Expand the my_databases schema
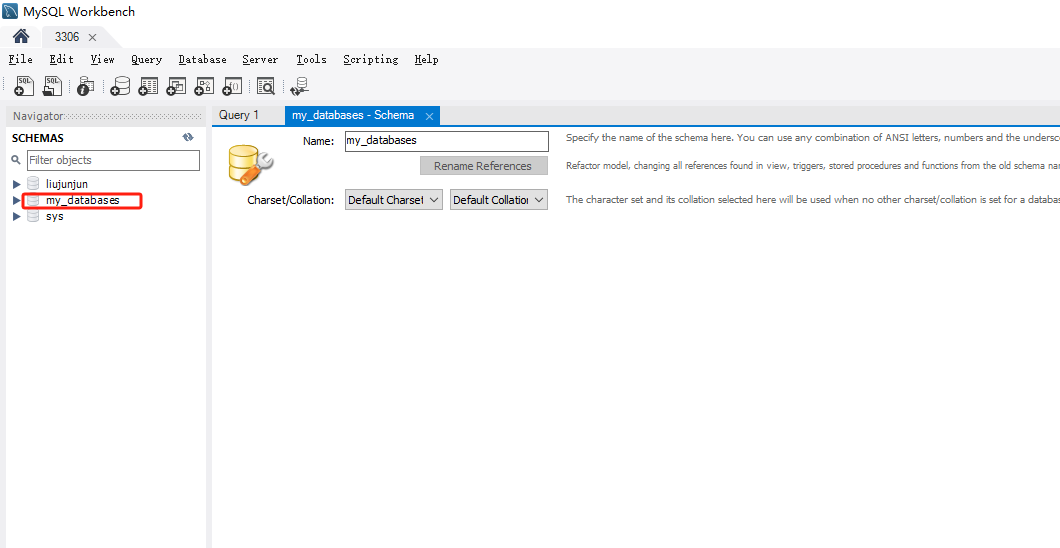This screenshot has height=548, width=1060. pos(16,200)
